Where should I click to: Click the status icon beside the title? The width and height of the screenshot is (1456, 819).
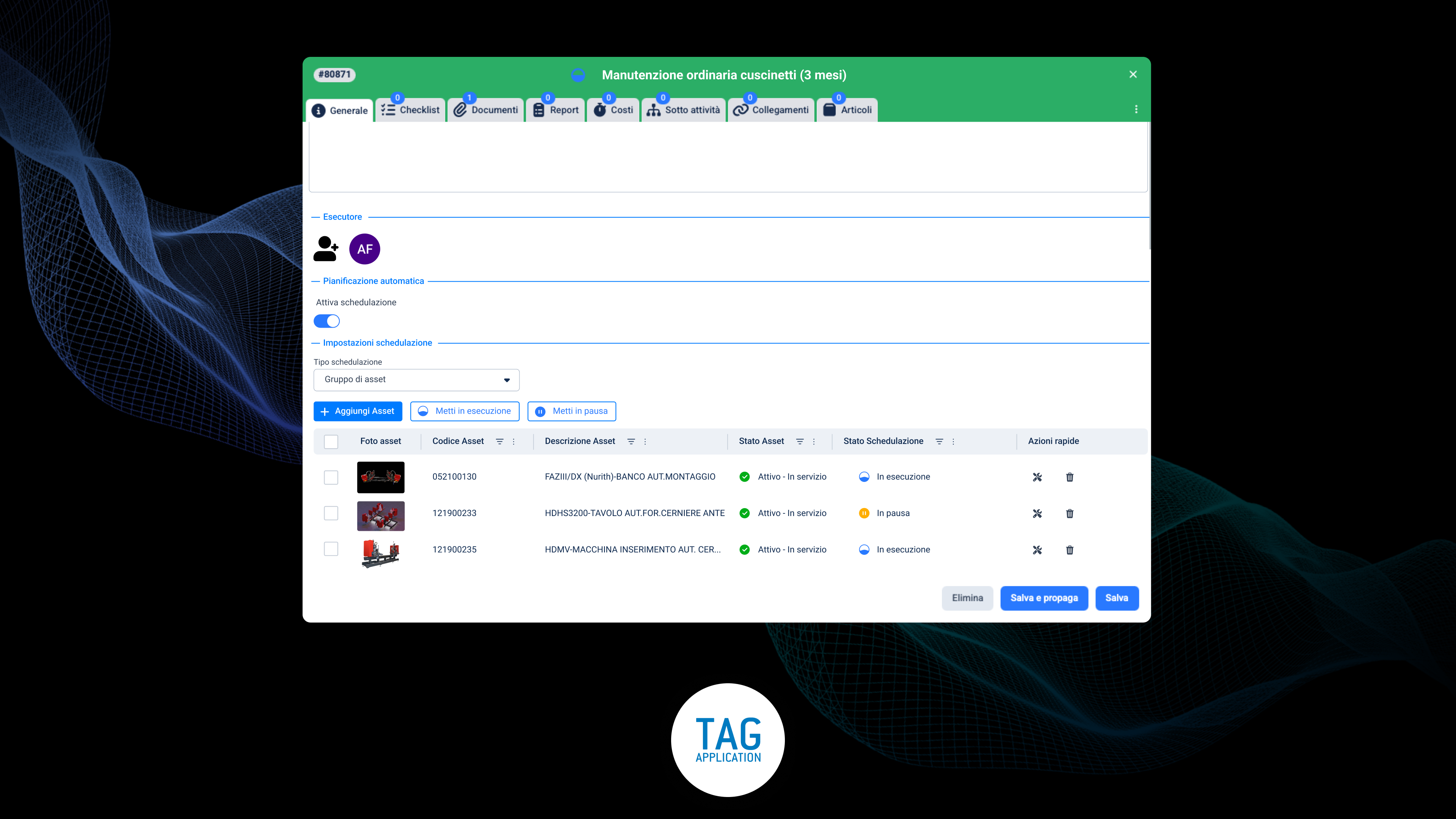coord(577,75)
